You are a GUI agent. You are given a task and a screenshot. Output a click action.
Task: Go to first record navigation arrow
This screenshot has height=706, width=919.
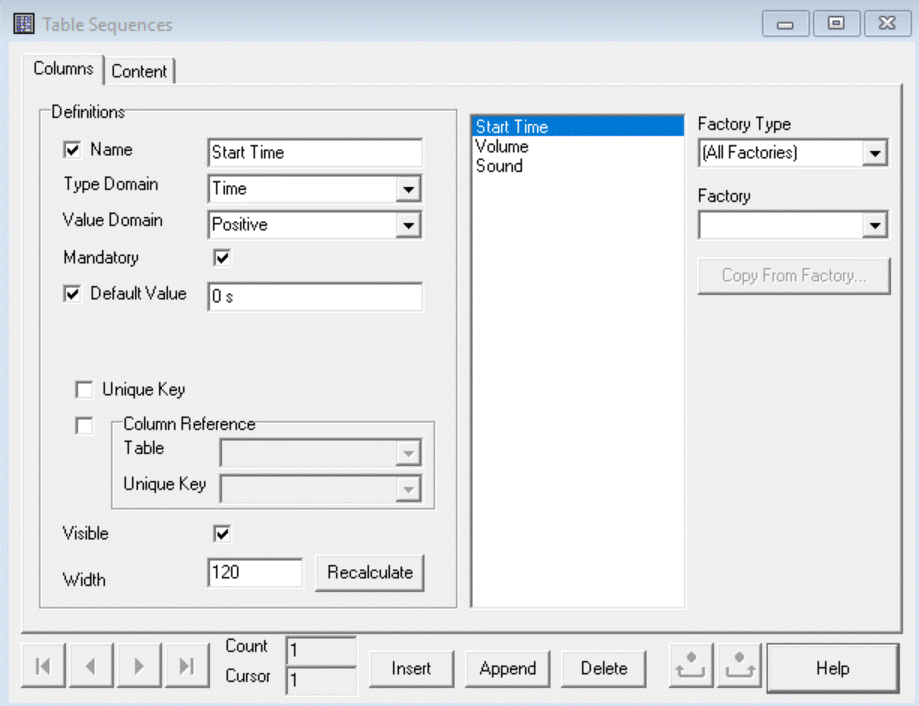pyautogui.click(x=43, y=668)
